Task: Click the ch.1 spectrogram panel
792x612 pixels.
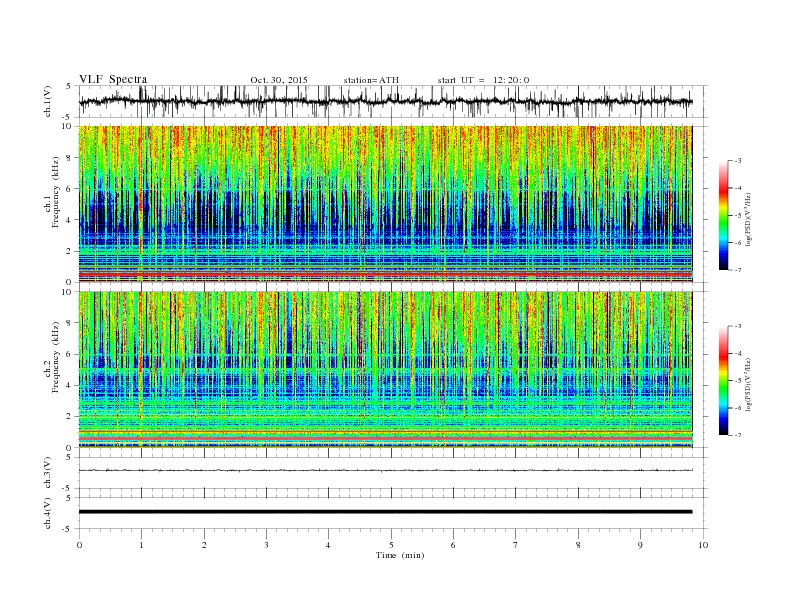Action: click(386, 204)
